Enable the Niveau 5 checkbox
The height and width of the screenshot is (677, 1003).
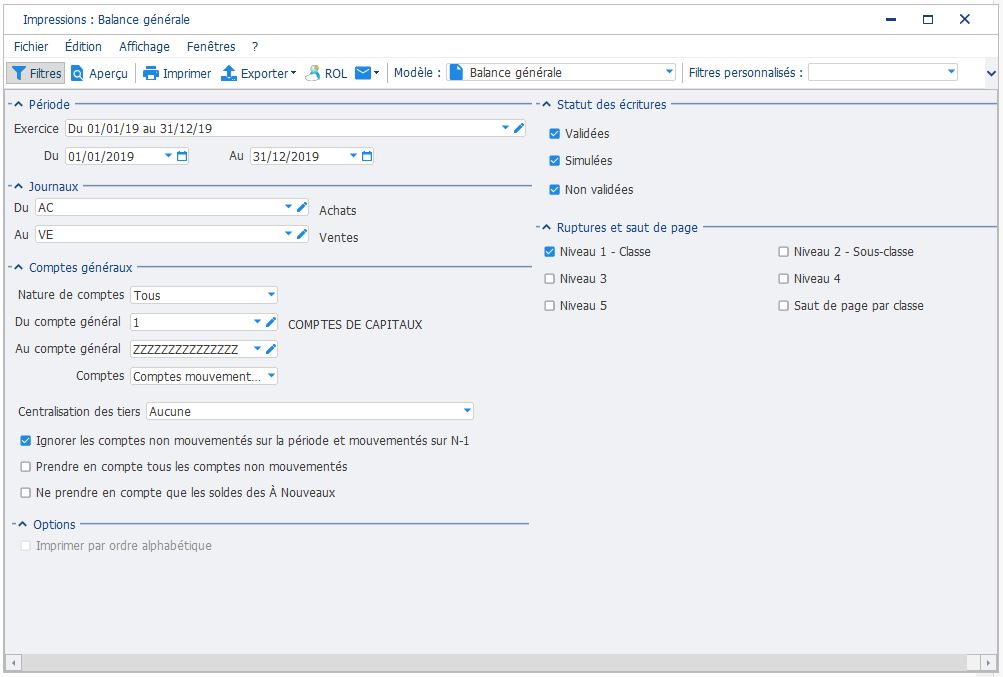tap(549, 306)
